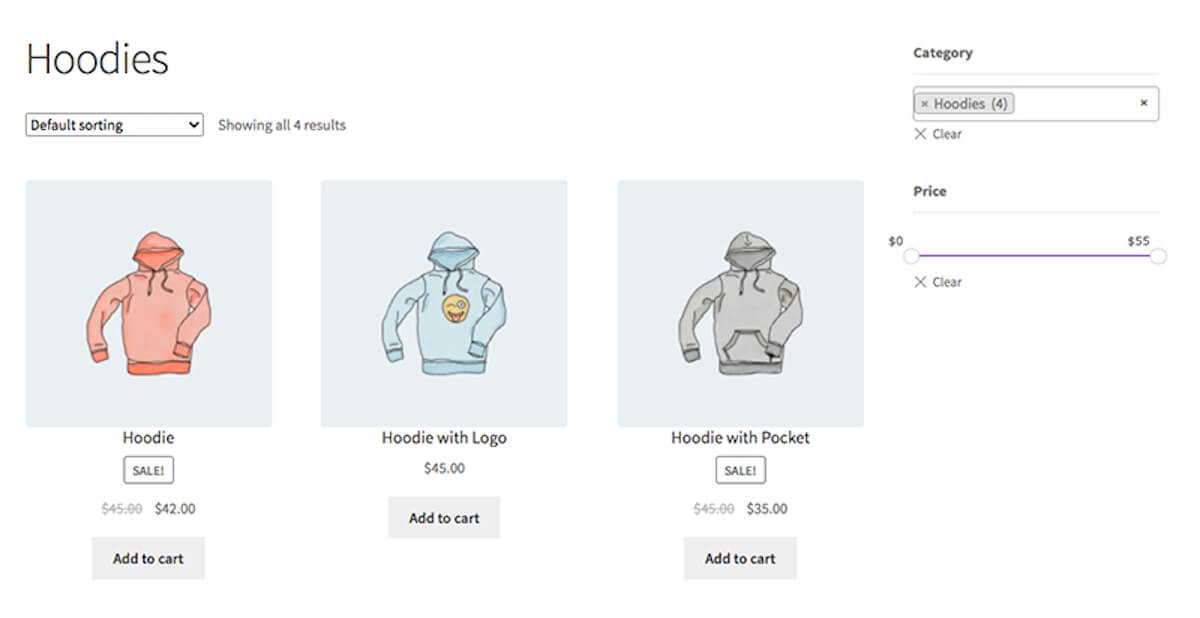The height and width of the screenshot is (618, 1200).
Task: Open the Default sorting dropdown
Action: pos(114,125)
